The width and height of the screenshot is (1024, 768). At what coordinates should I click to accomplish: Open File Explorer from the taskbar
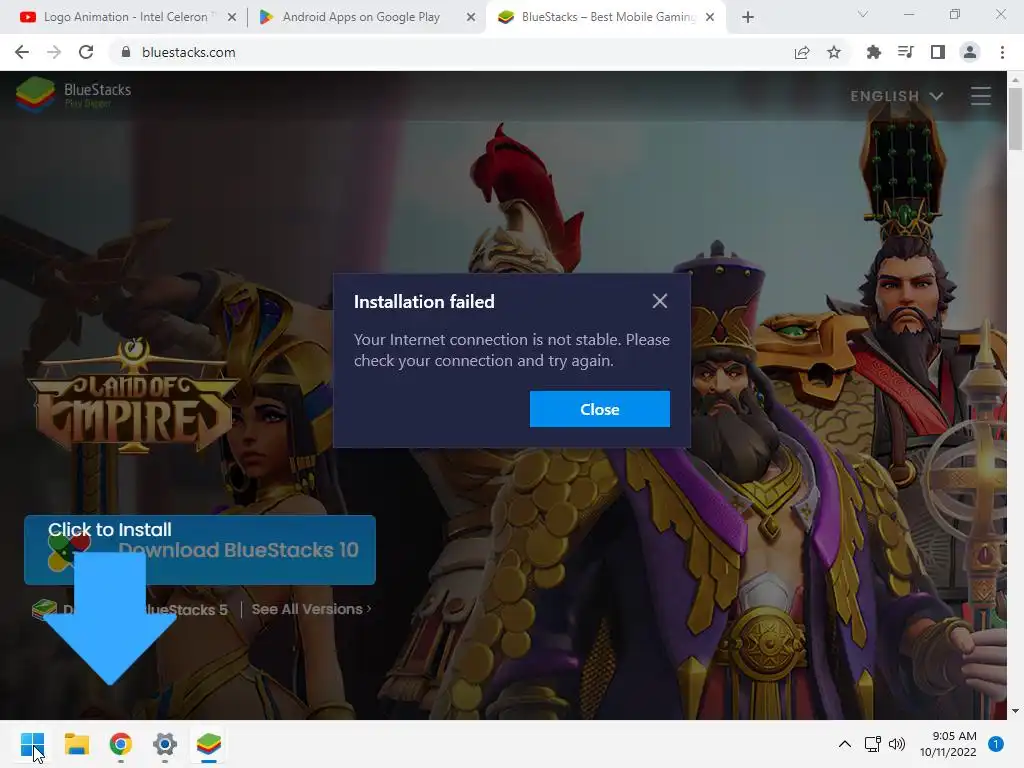click(76, 744)
